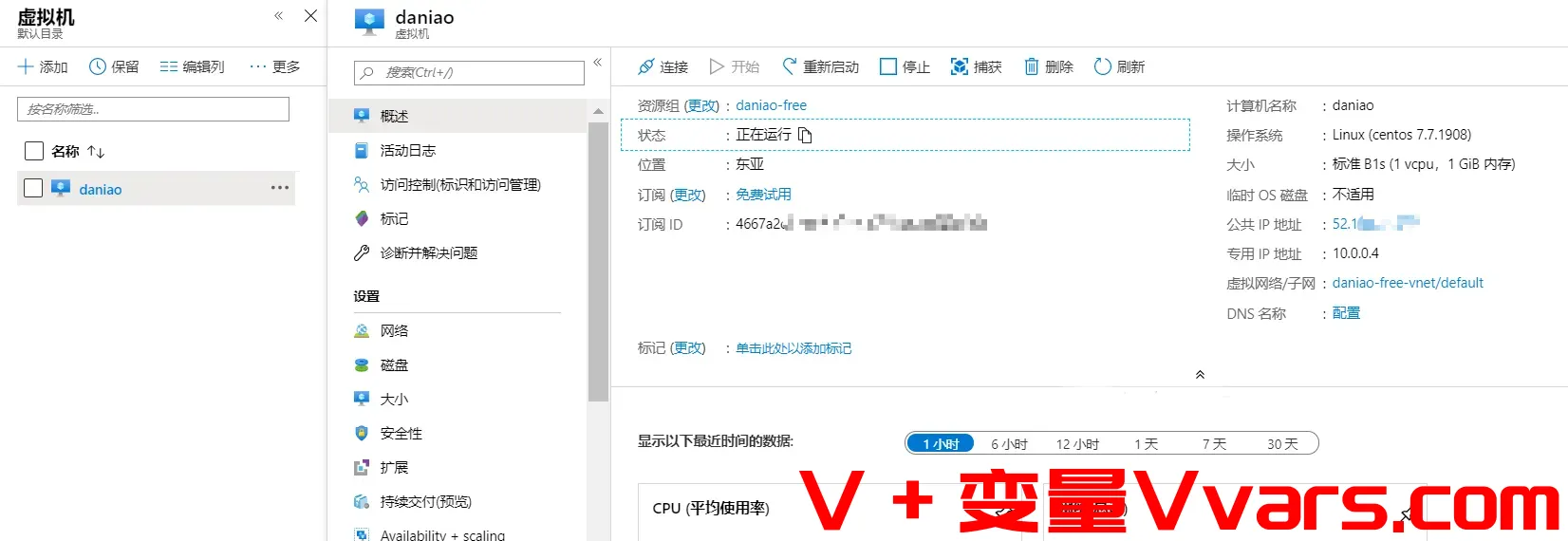Click the filter by name input field
The image size is (1568, 541).
153,109
